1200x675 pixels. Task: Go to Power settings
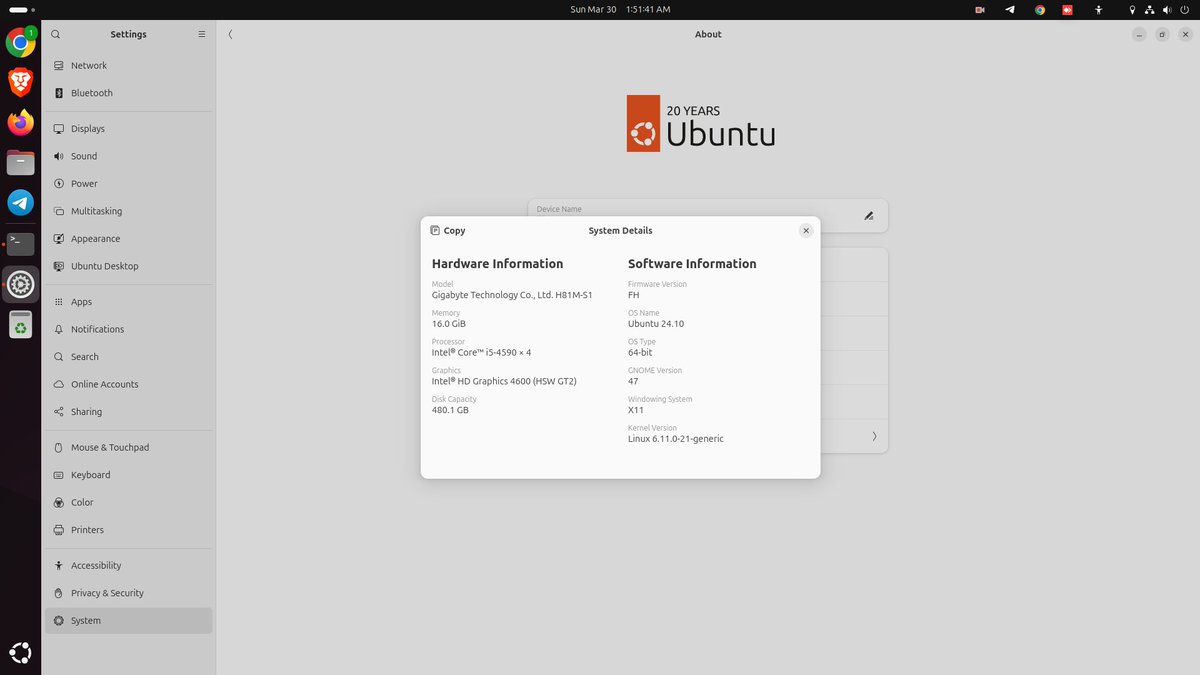pos(129,184)
